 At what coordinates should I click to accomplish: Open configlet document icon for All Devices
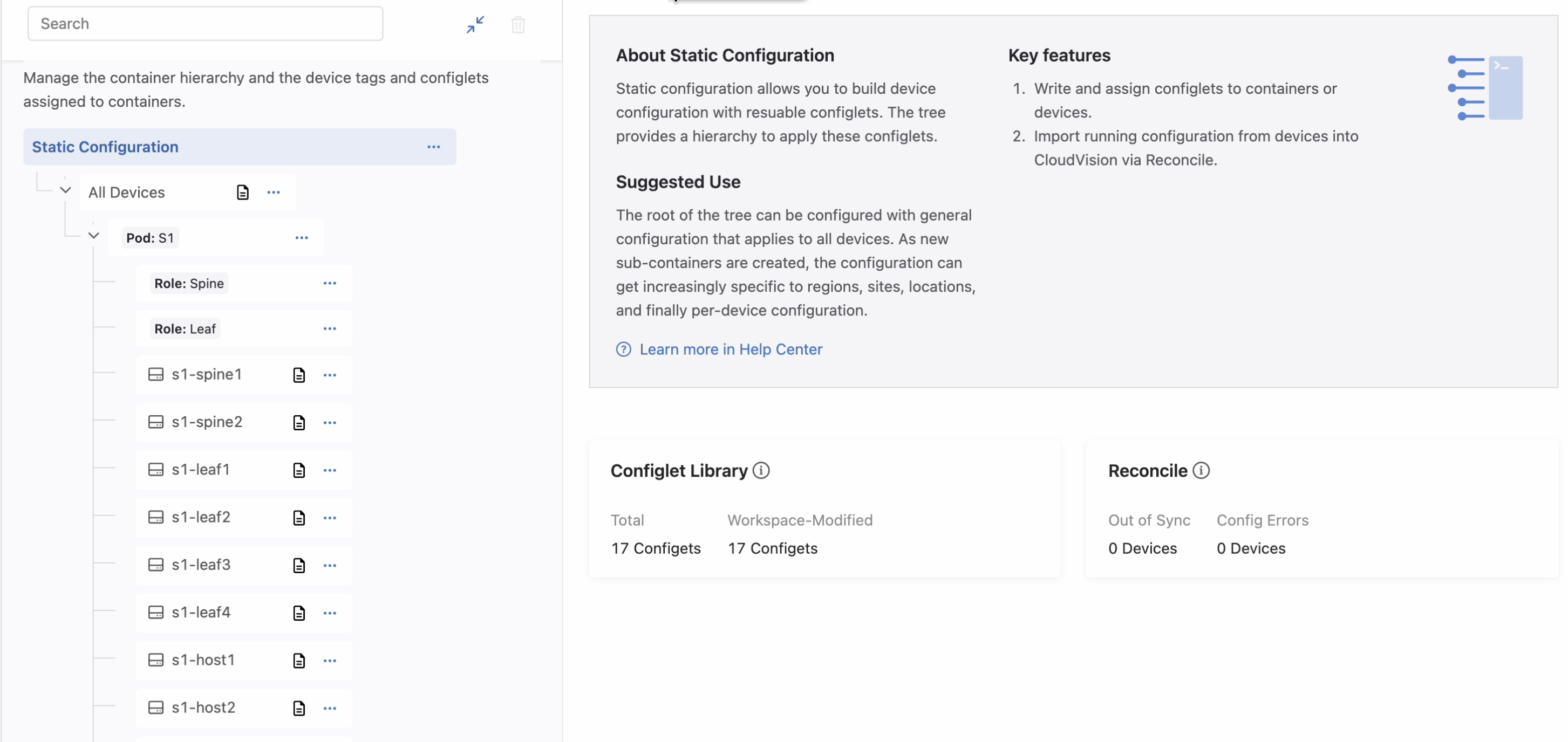242,192
